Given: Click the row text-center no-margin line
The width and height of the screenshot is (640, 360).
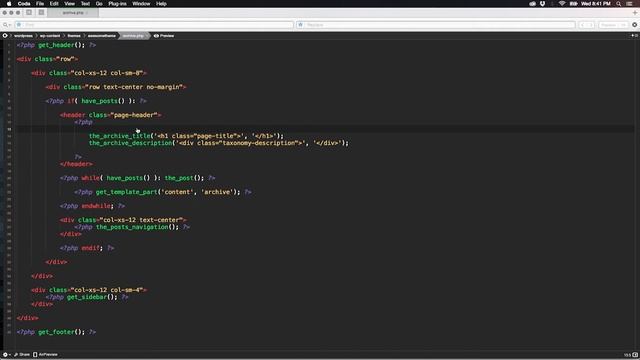Looking at the screenshot, I should tap(116, 87).
